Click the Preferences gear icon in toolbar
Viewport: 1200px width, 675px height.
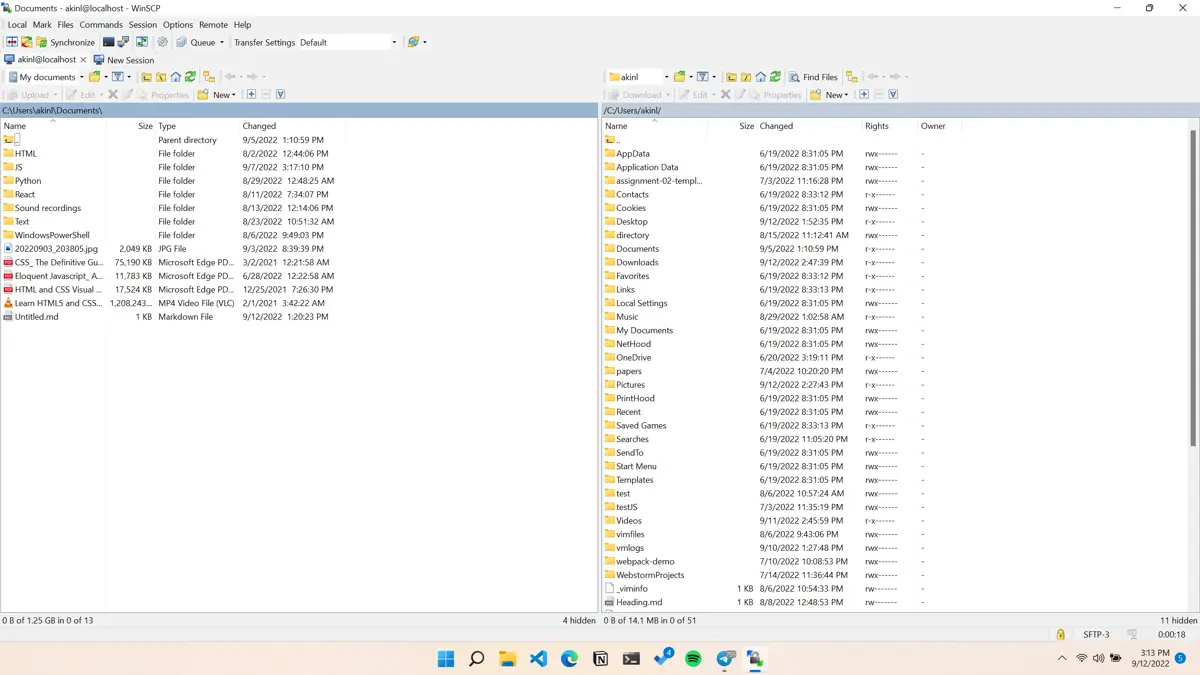point(162,42)
